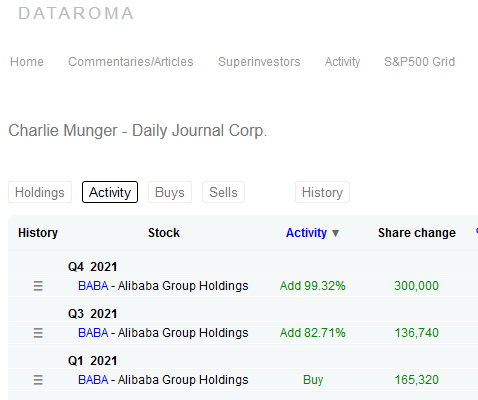Go to Home in navigation
The image size is (478, 400).
click(x=27, y=62)
